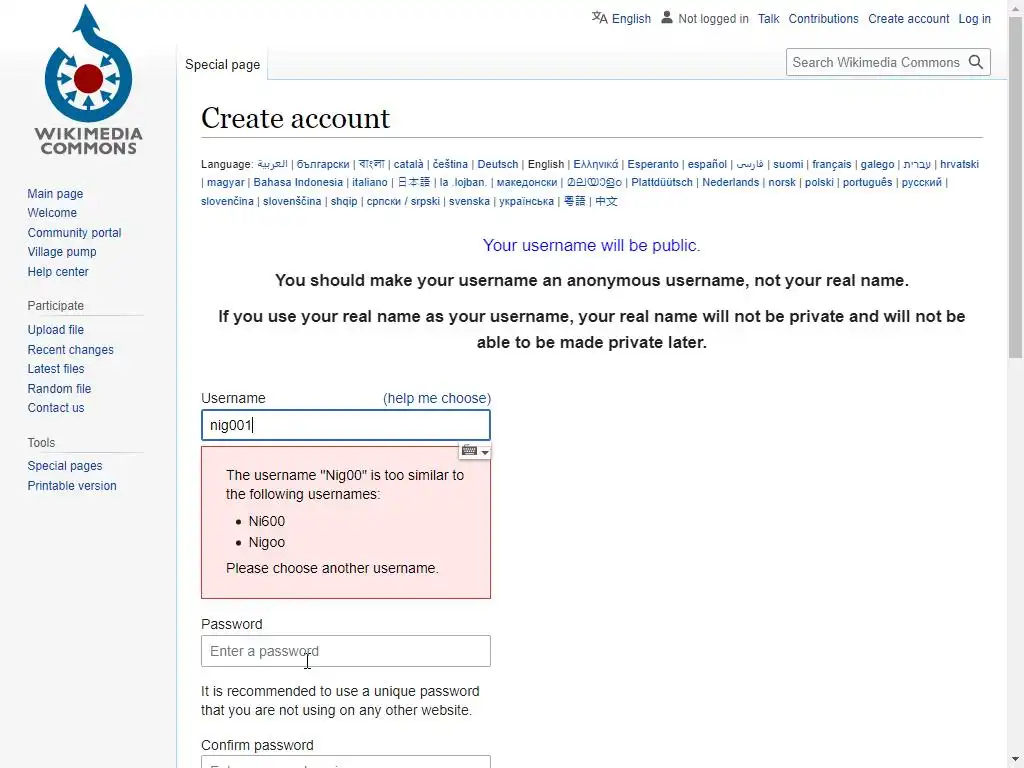Open Random file
This screenshot has height=768, width=1024.
tap(59, 389)
